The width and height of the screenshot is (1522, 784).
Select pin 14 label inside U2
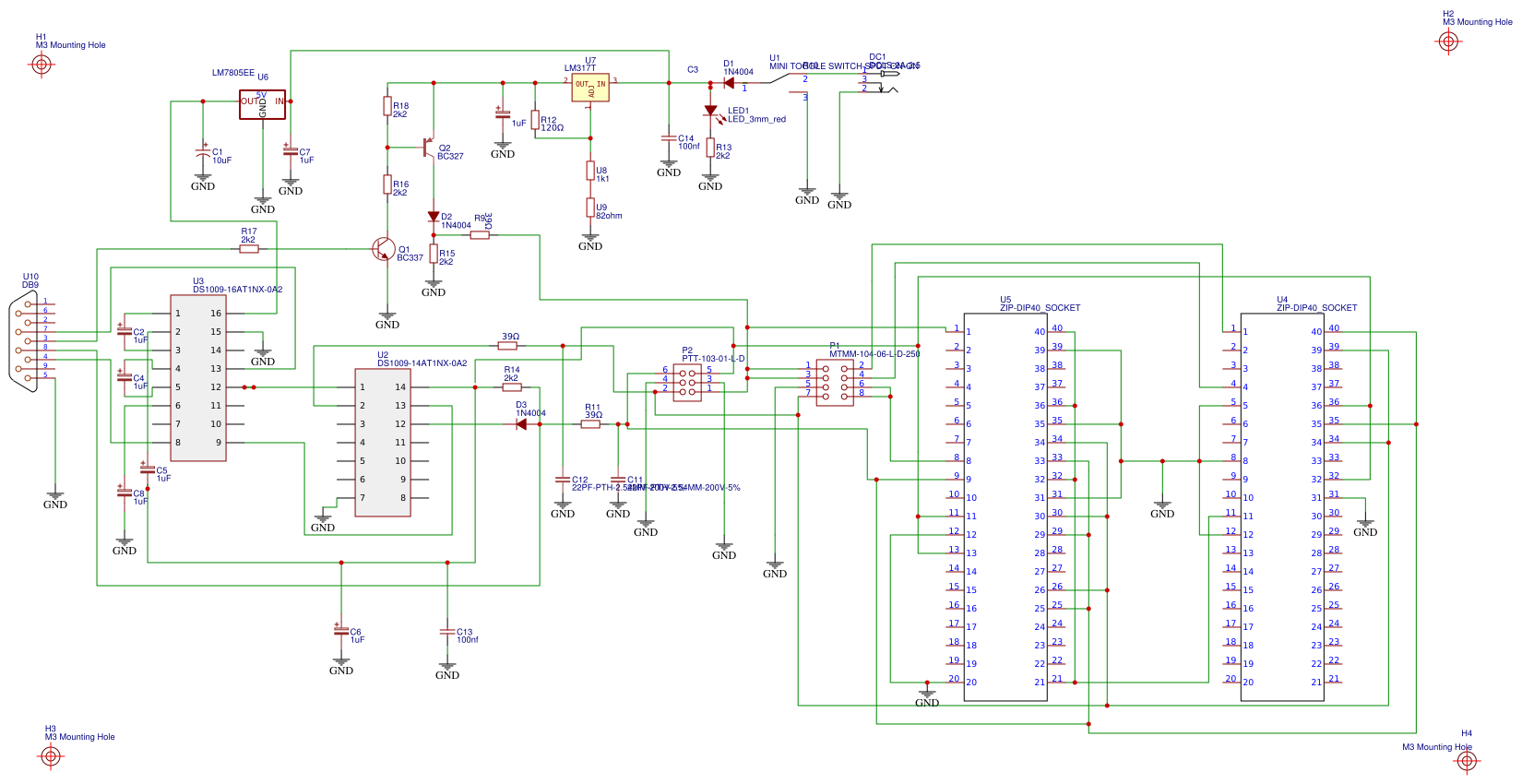coord(400,387)
